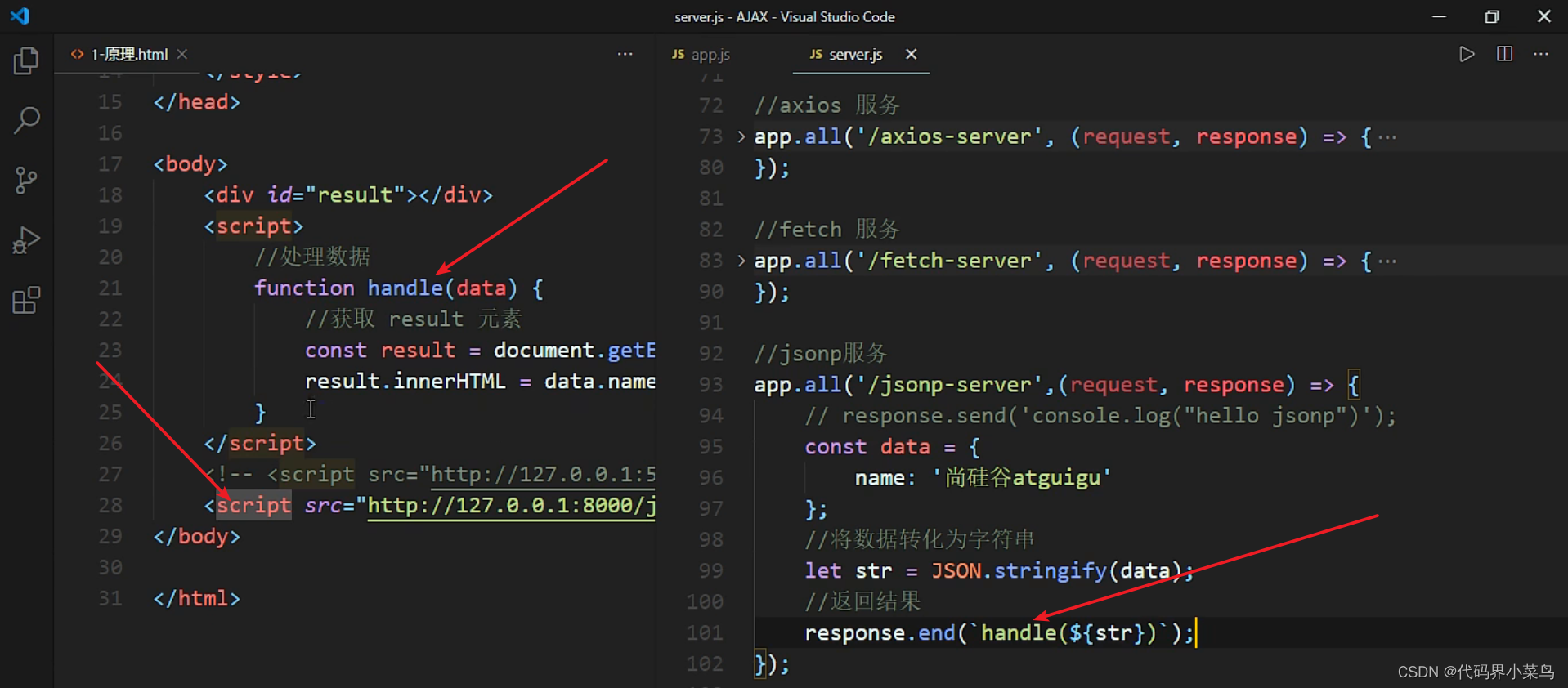Click the div id="result" tag line
This screenshot has width=1568, height=688.
tap(348, 195)
